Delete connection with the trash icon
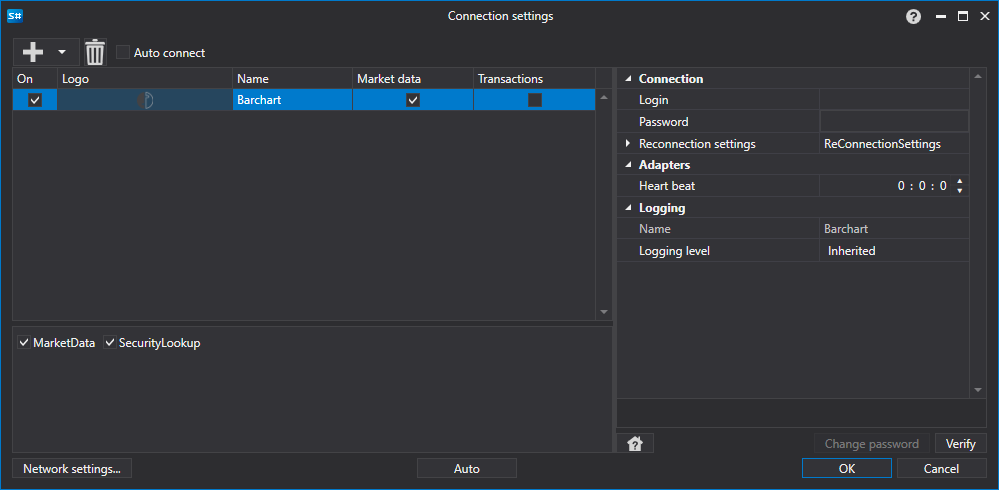The height and width of the screenshot is (490, 999). pos(95,52)
